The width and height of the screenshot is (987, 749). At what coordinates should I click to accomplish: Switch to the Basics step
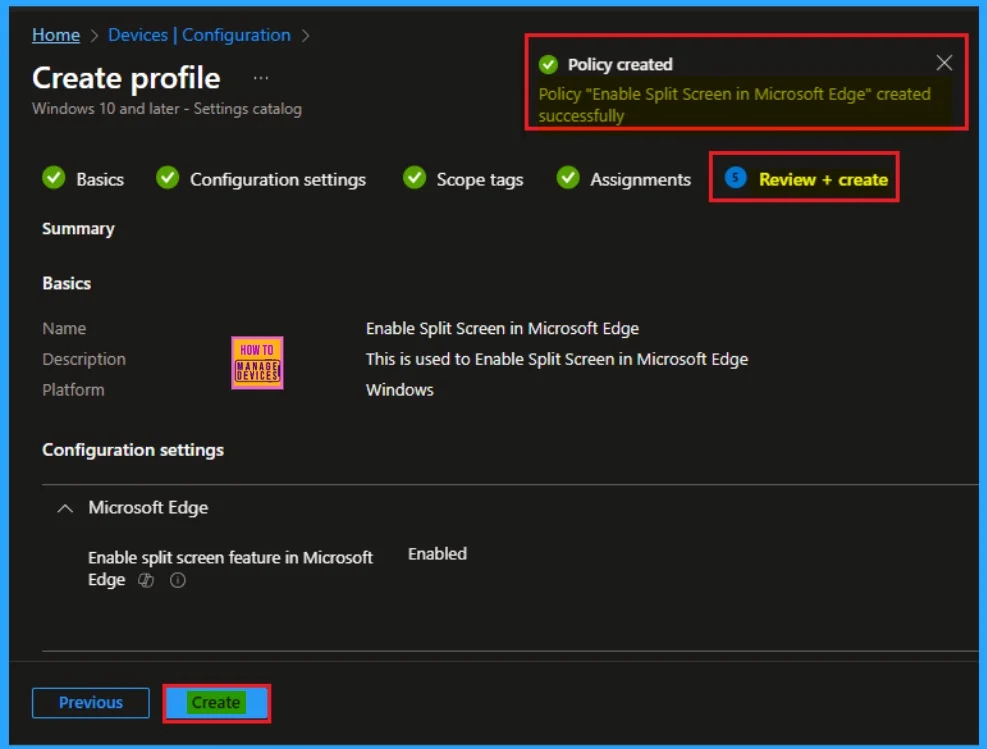point(99,179)
